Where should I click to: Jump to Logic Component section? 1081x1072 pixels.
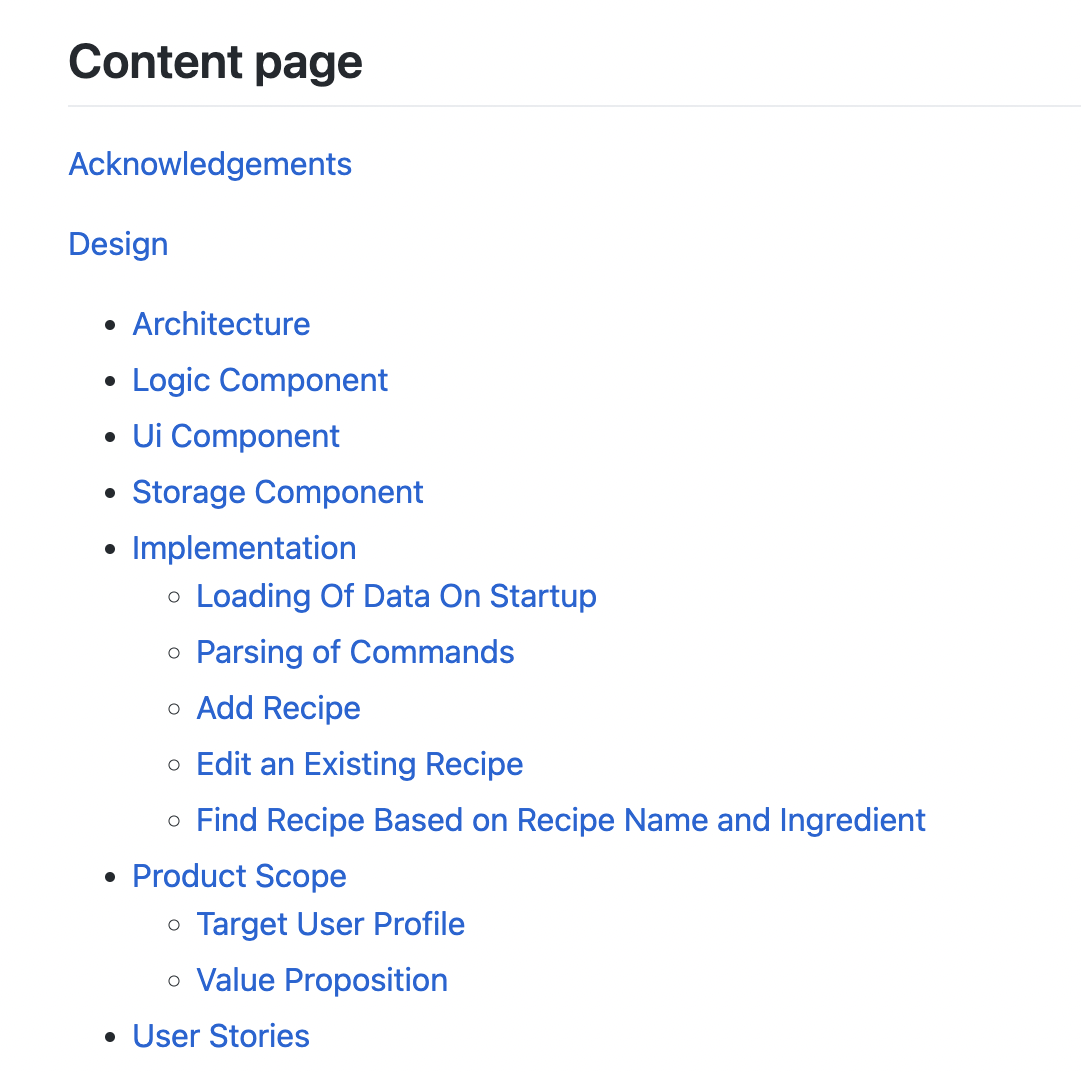[x=260, y=381]
